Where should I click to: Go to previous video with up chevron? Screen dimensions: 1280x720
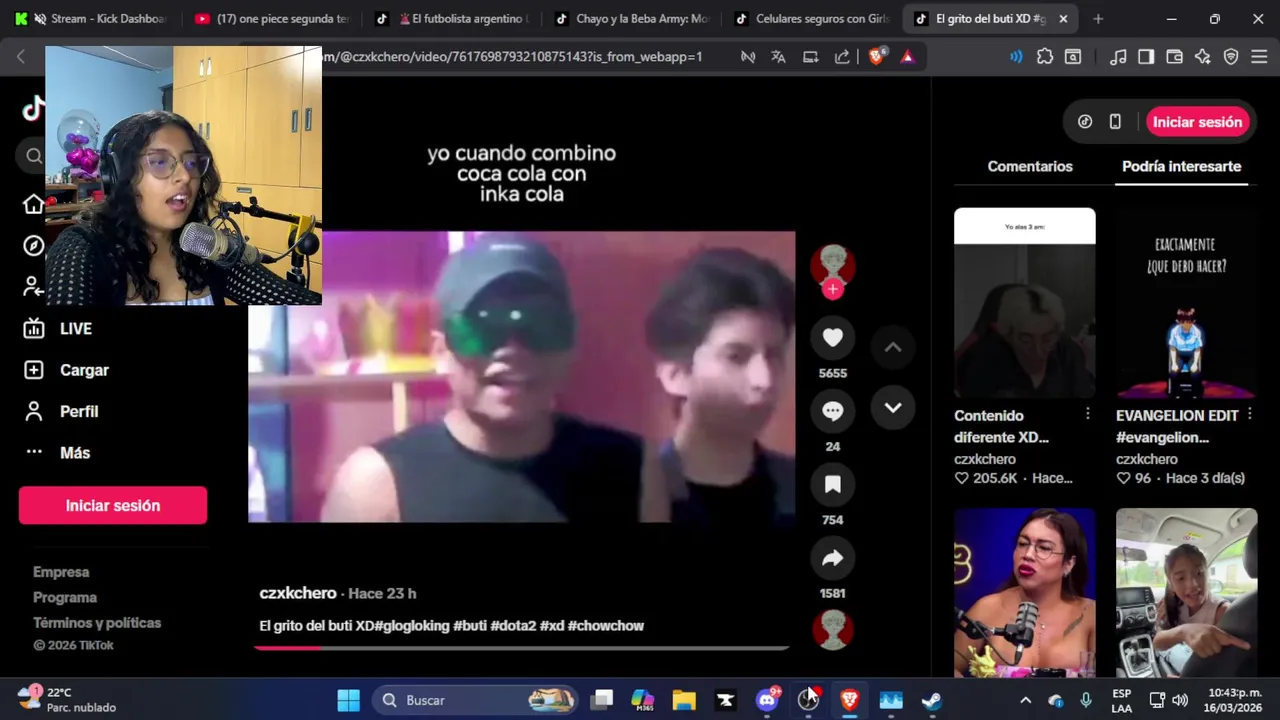(893, 347)
